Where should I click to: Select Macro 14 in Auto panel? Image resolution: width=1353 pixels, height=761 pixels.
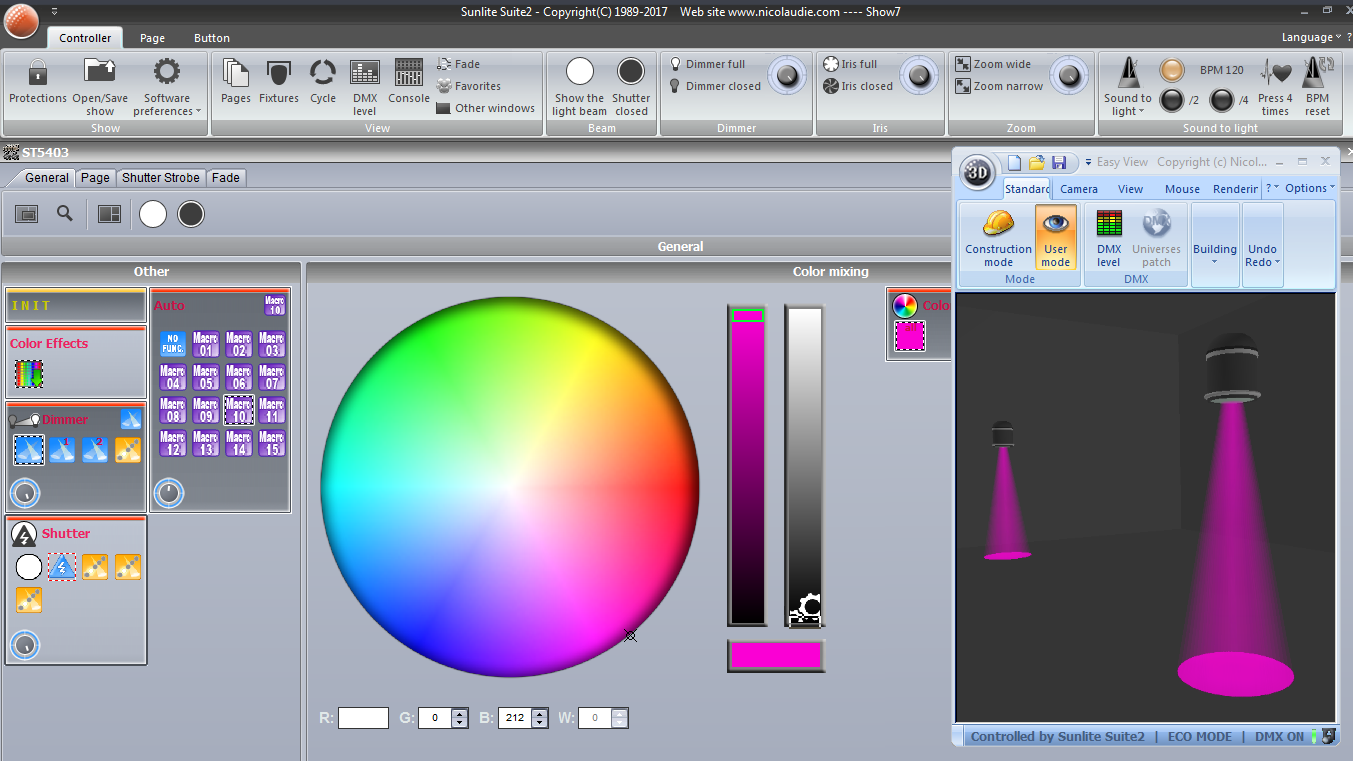click(x=238, y=443)
